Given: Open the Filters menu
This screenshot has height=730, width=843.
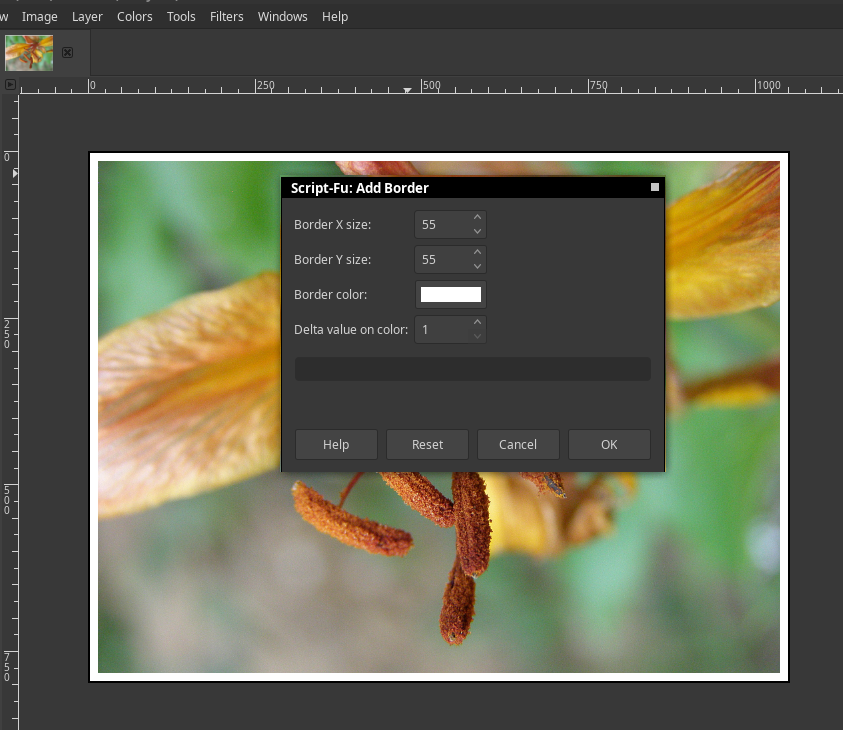Looking at the screenshot, I should [x=226, y=16].
